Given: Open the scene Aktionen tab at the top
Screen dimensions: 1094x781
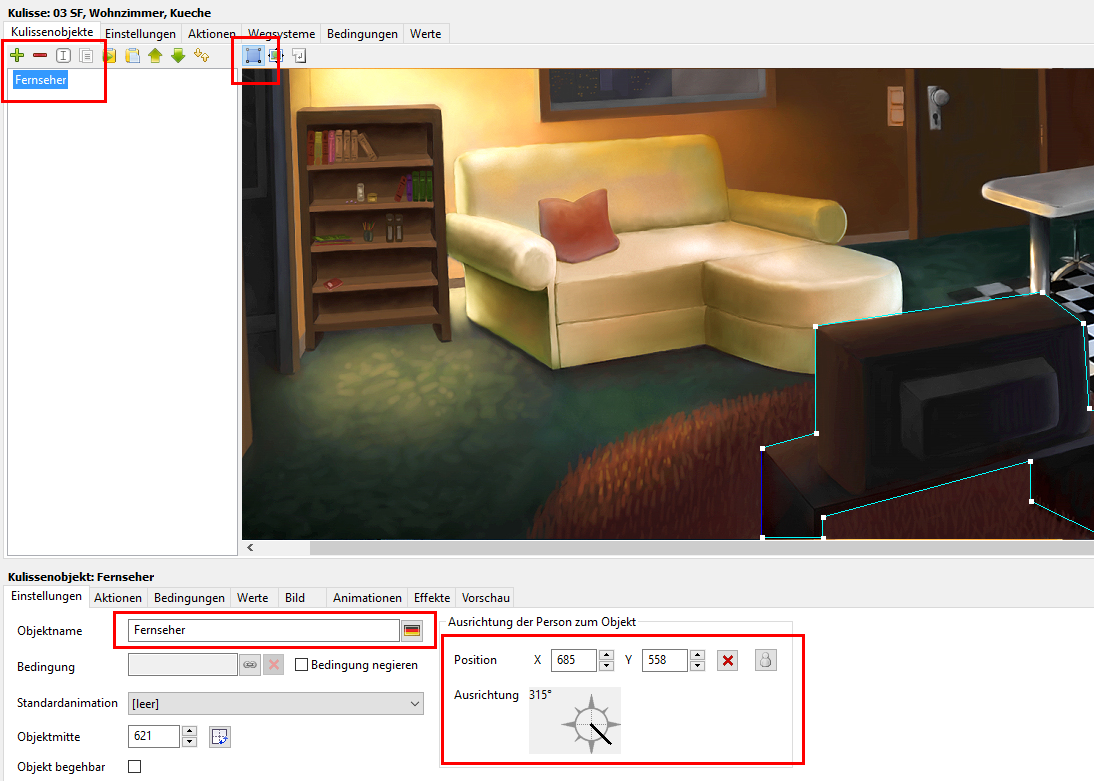Looking at the screenshot, I should click(211, 34).
